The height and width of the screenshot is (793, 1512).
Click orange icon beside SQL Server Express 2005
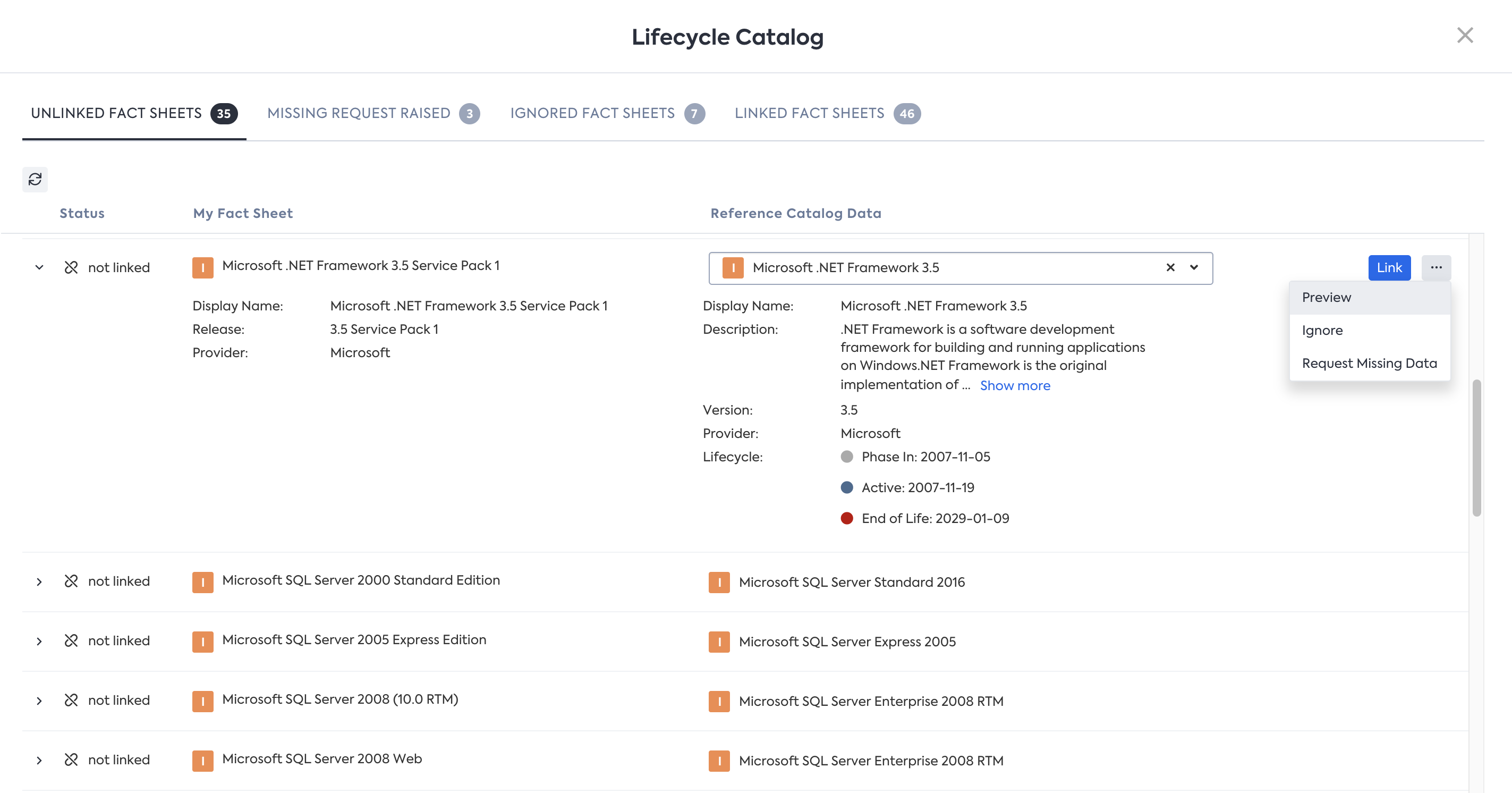pos(719,642)
